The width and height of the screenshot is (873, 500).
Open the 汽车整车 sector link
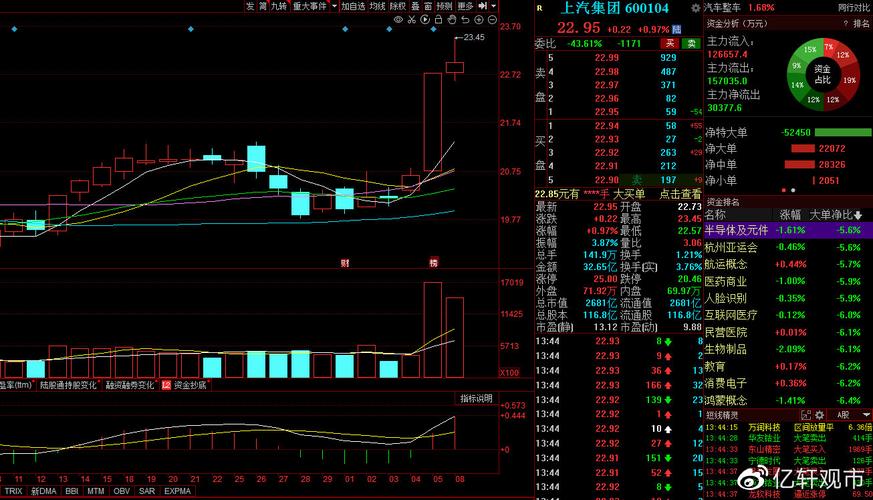click(x=722, y=8)
